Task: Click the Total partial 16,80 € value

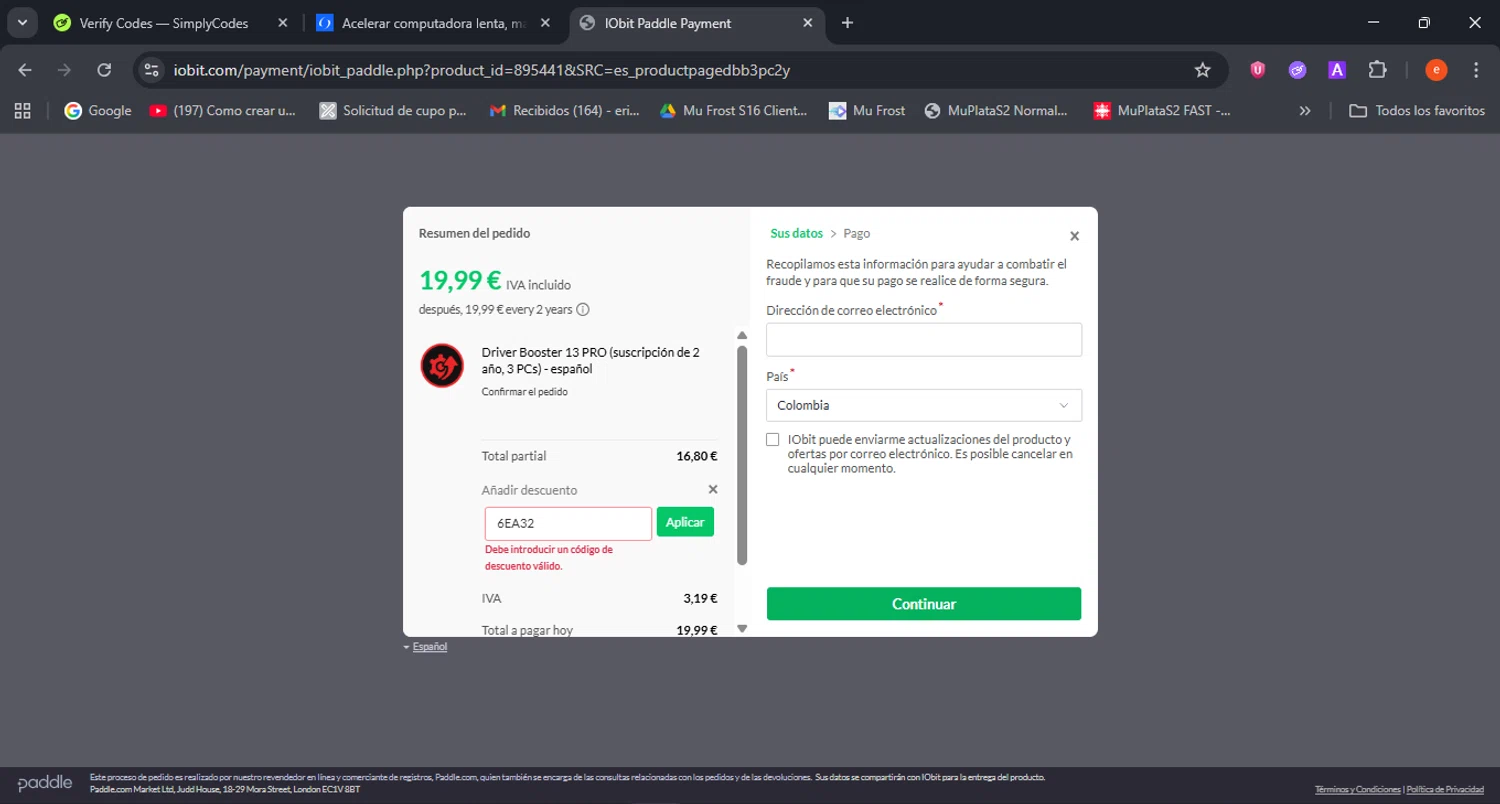Action: (x=697, y=456)
